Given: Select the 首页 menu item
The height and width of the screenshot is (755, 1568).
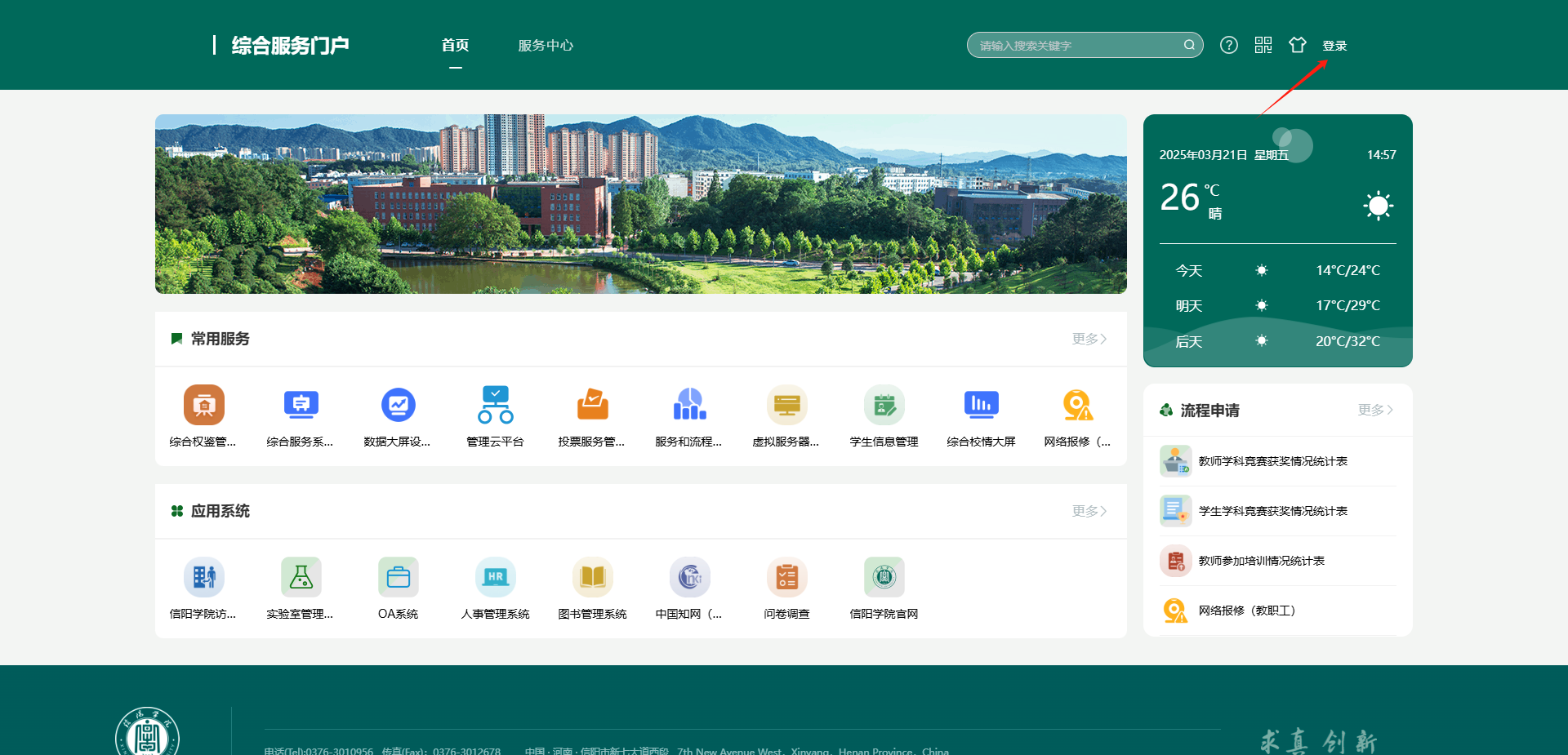Looking at the screenshot, I should (x=456, y=46).
